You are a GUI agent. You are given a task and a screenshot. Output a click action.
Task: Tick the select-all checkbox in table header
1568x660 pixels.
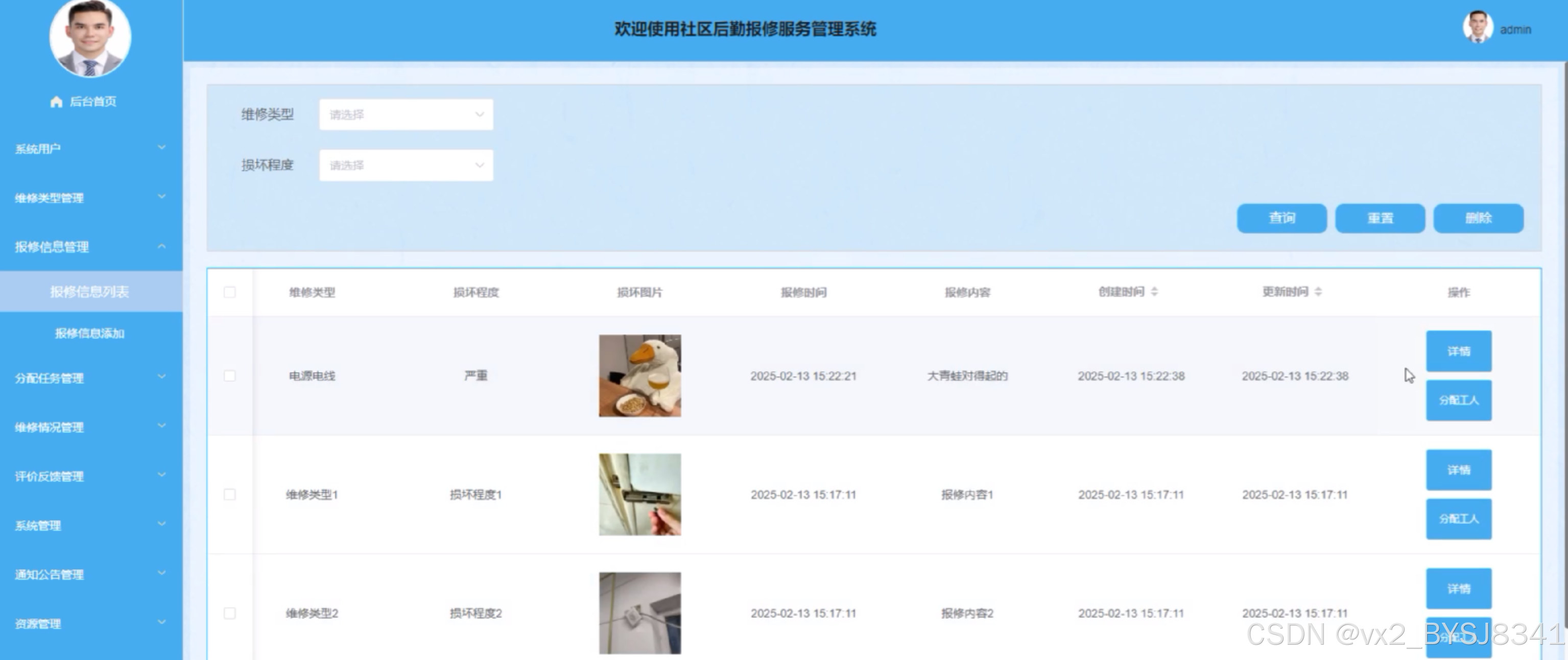click(229, 292)
